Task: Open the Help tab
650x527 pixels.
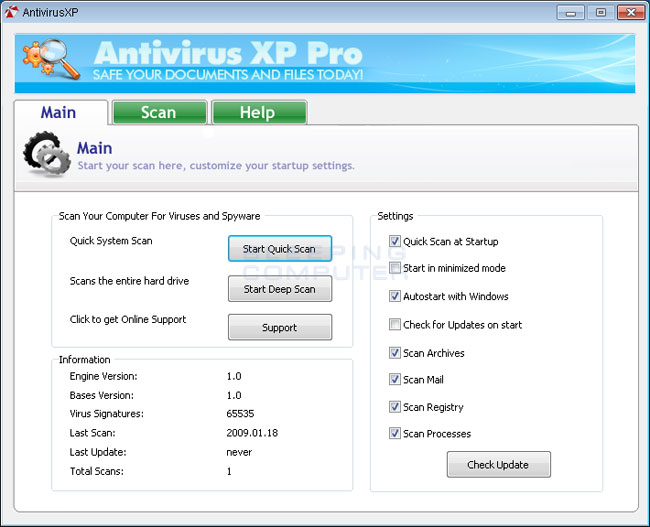Action: point(259,112)
